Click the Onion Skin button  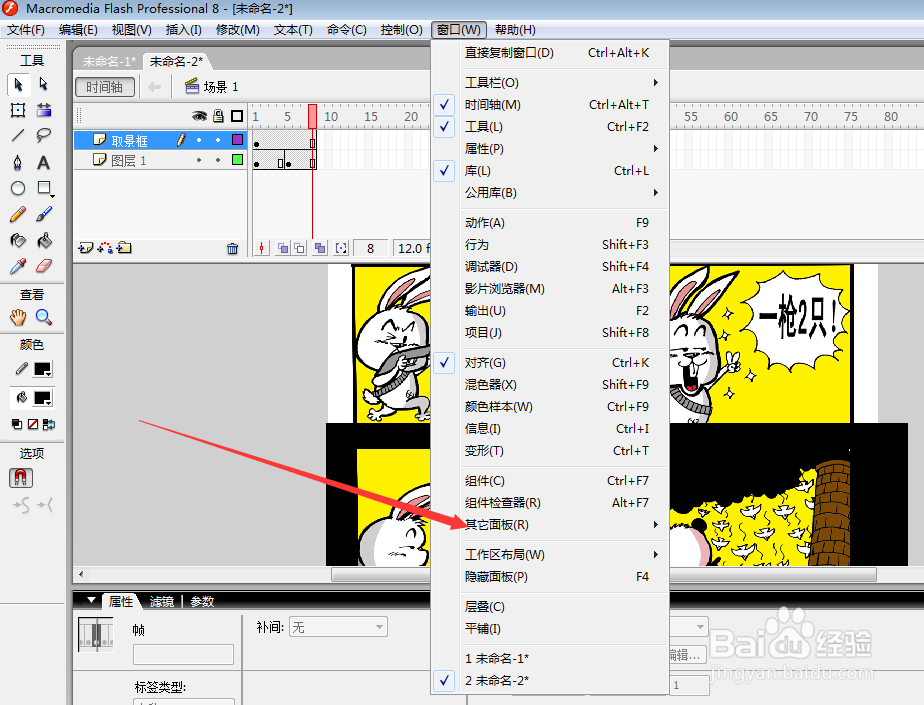tap(283, 248)
